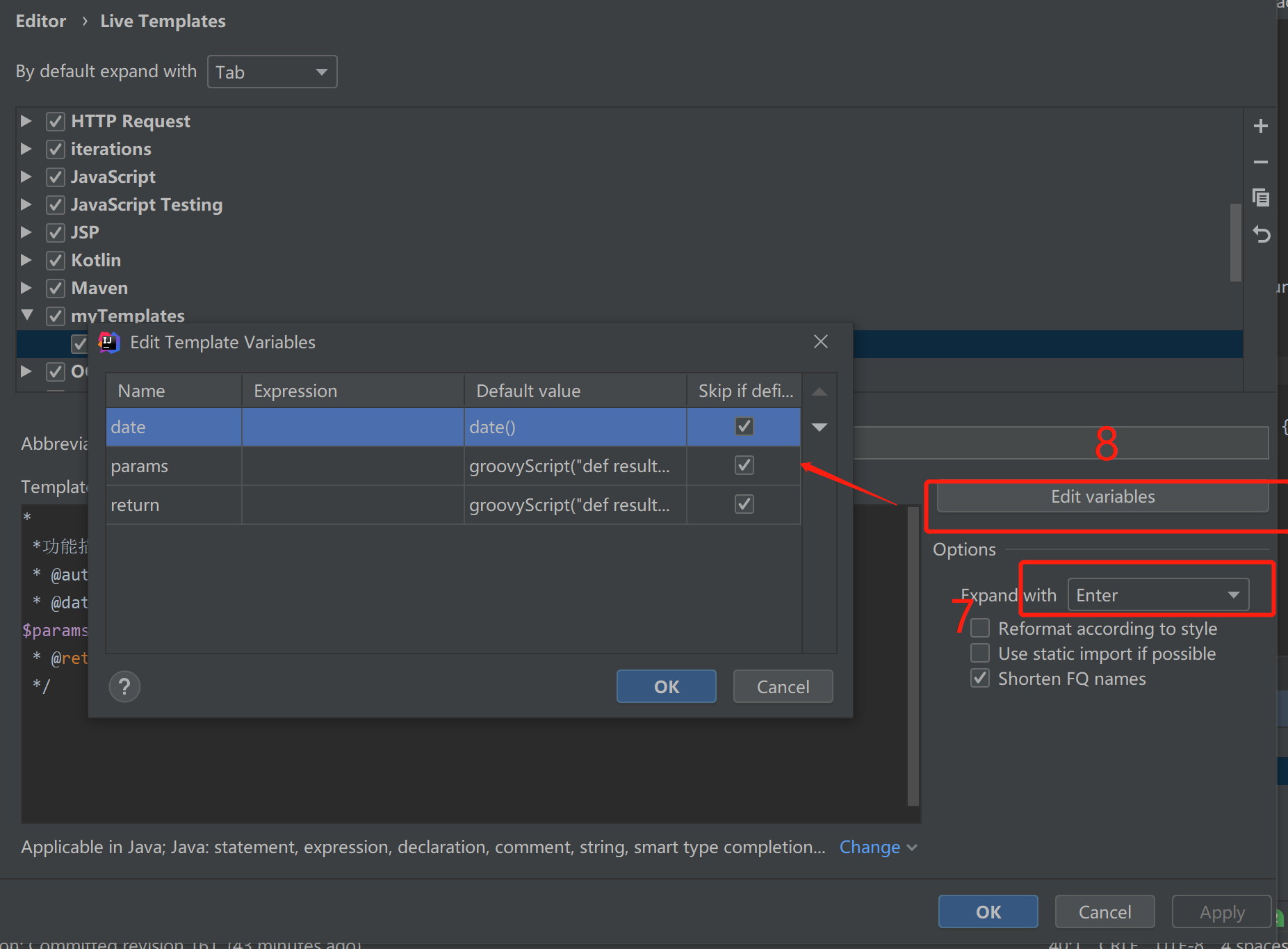Duplicate the selected template

[1261, 198]
